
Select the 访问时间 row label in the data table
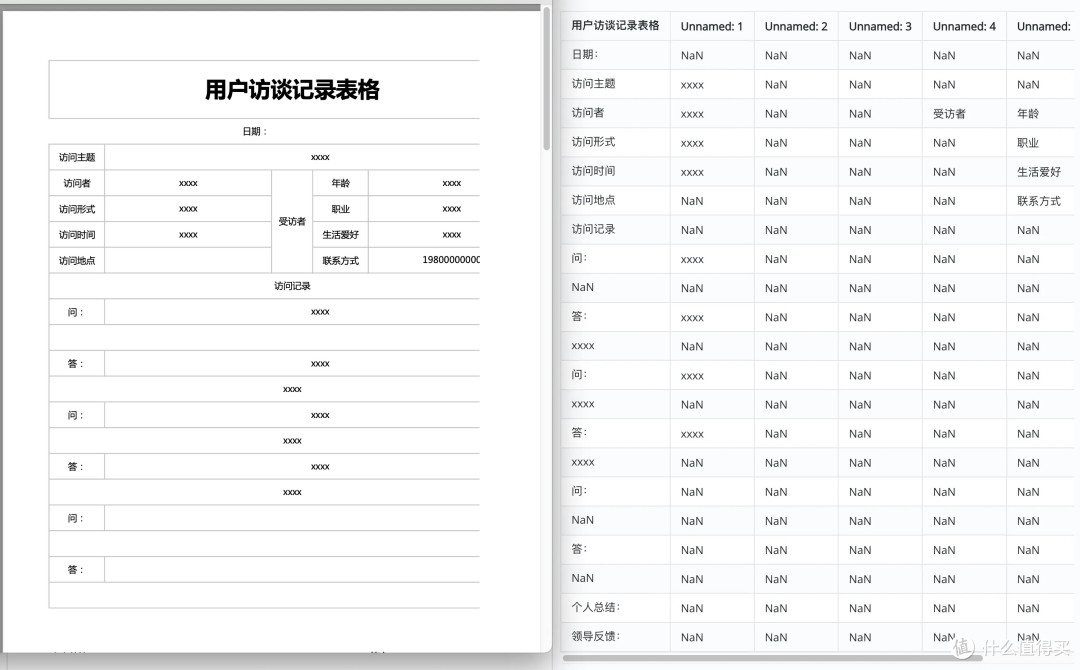(593, 171)
